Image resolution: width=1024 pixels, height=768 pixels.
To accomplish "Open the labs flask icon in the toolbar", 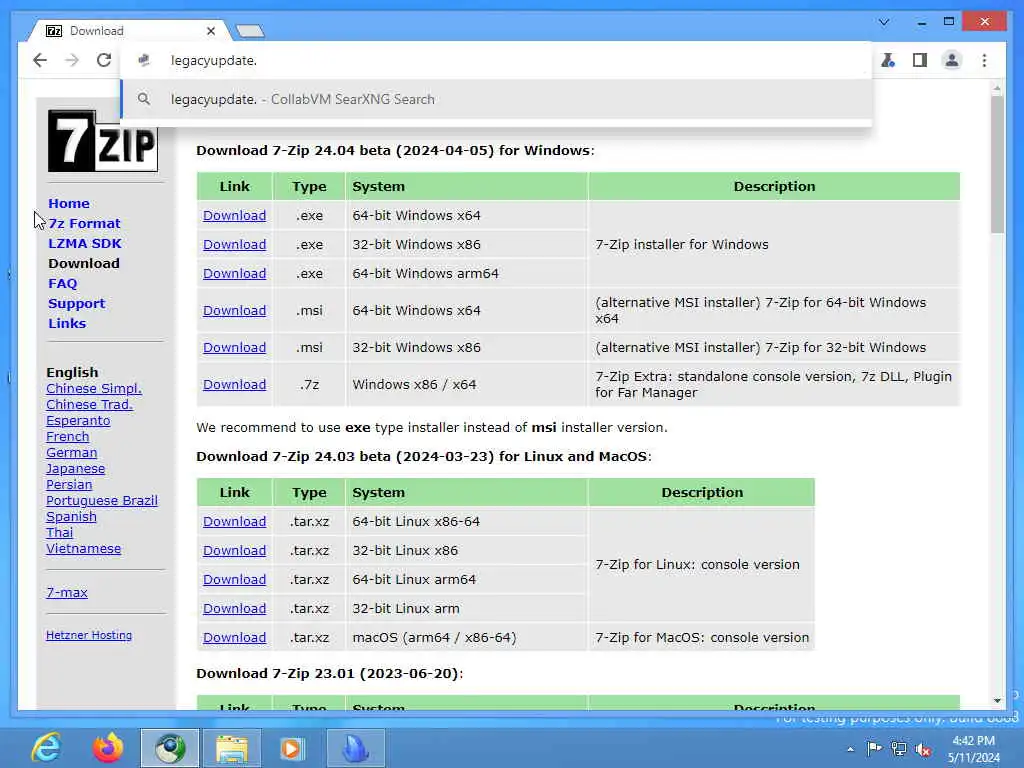I will [888, 60].
